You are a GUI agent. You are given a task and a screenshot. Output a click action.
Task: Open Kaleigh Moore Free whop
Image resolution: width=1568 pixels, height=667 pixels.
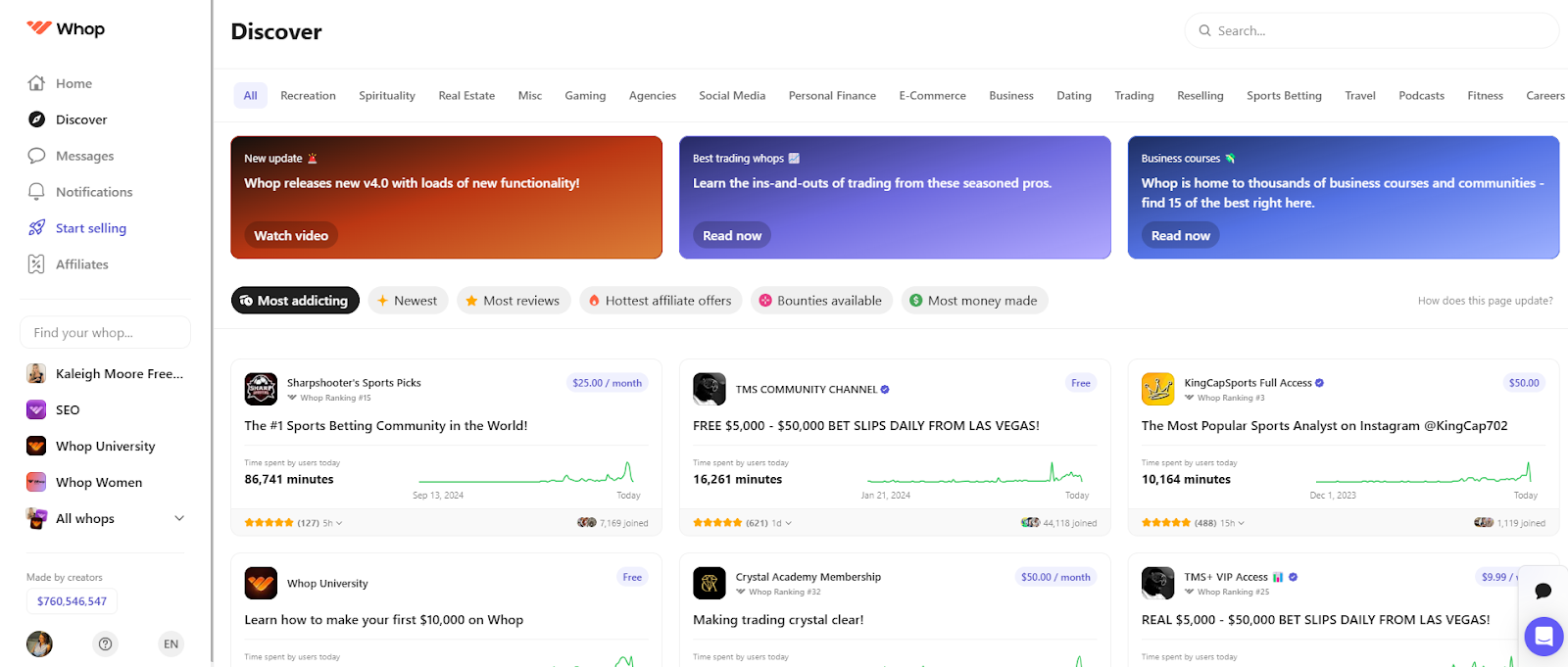coord(106,373)
